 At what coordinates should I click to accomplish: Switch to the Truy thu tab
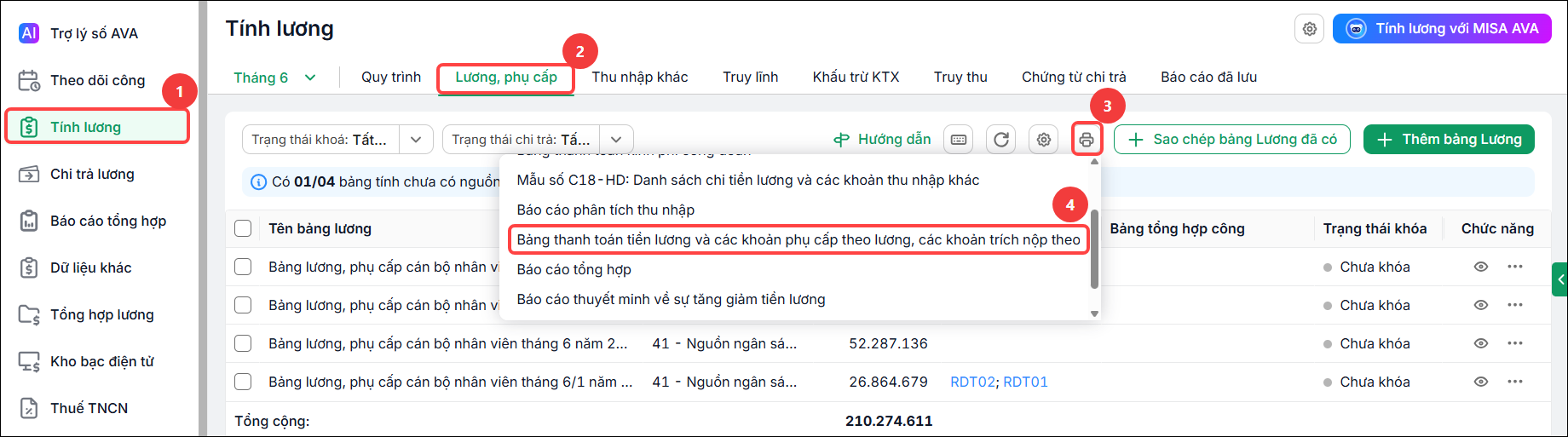960,77
